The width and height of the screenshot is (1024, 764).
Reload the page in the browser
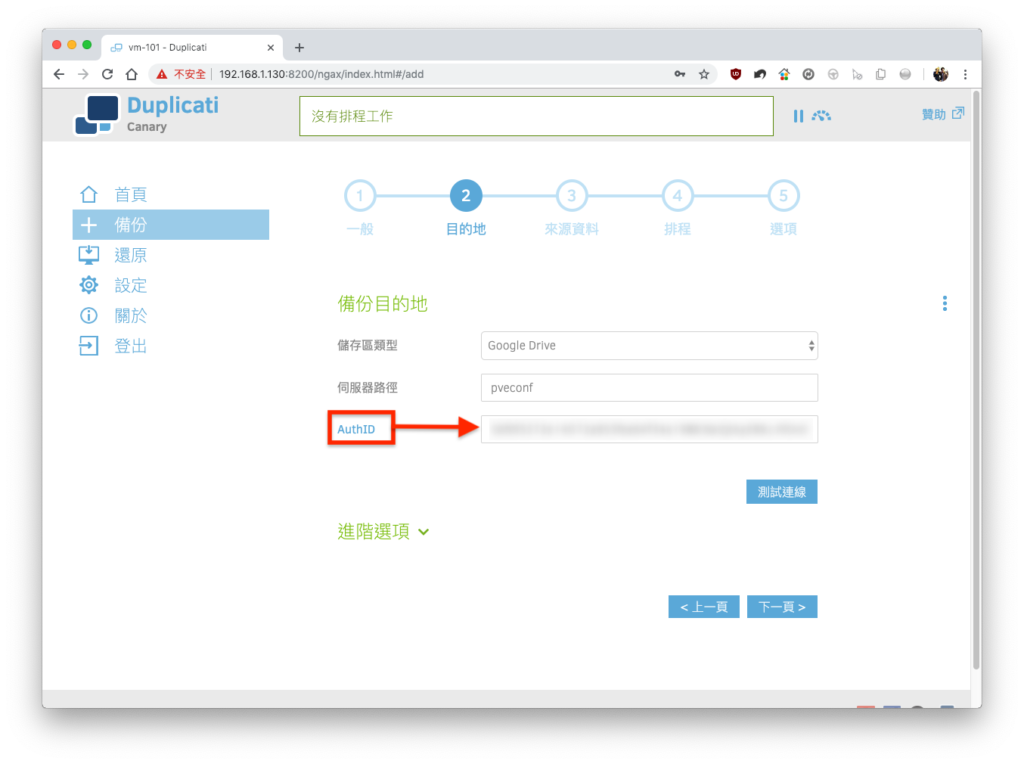click(108, 74)
